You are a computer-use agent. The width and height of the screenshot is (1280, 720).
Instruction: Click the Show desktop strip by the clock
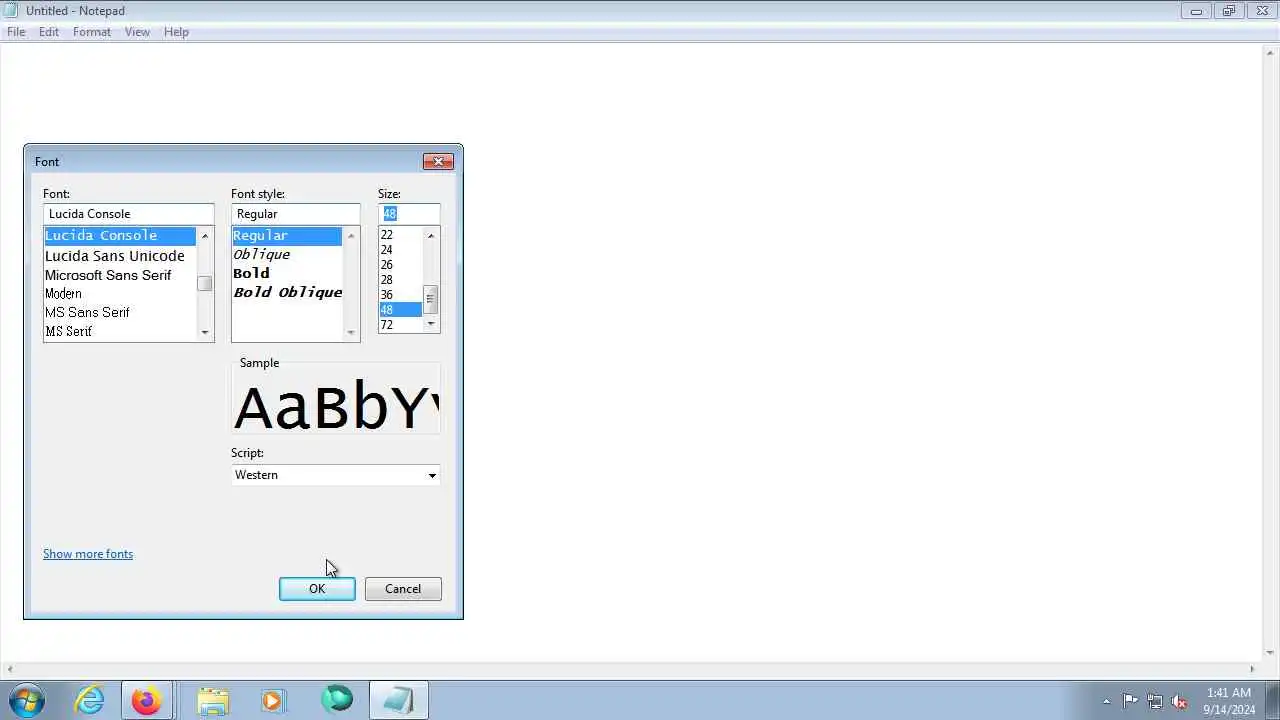1273,700
